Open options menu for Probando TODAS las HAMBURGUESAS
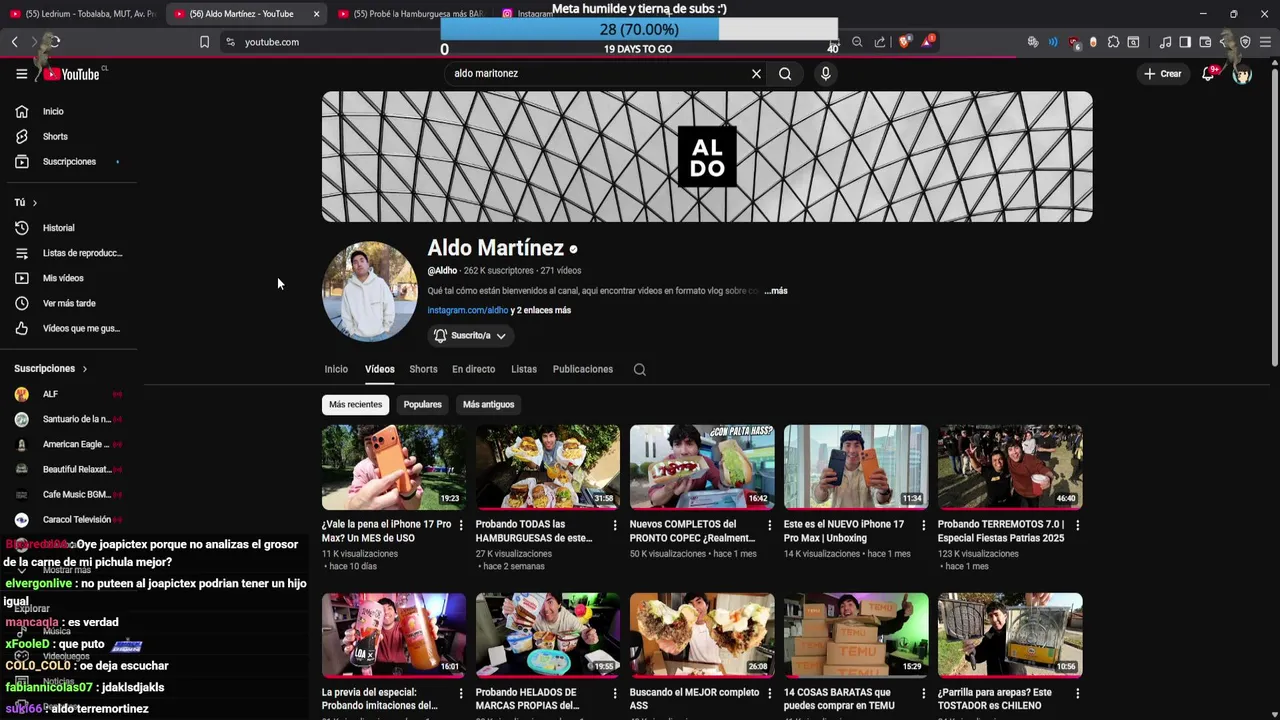Image resolution: width=1280 pixels, height=720 pixels. (615, 525)
